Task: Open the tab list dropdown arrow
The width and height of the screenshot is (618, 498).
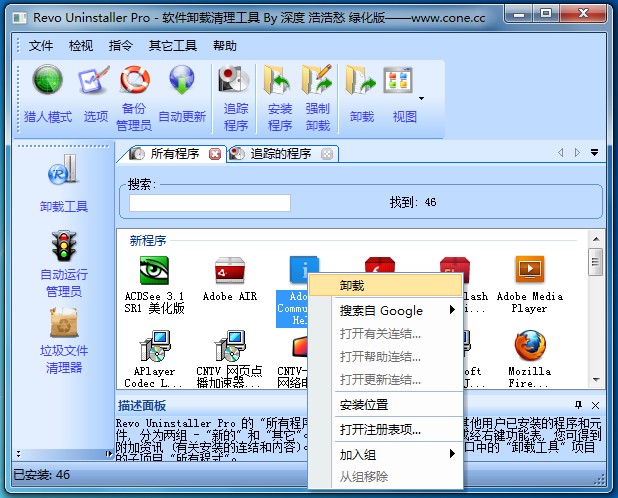Action: 594,152
